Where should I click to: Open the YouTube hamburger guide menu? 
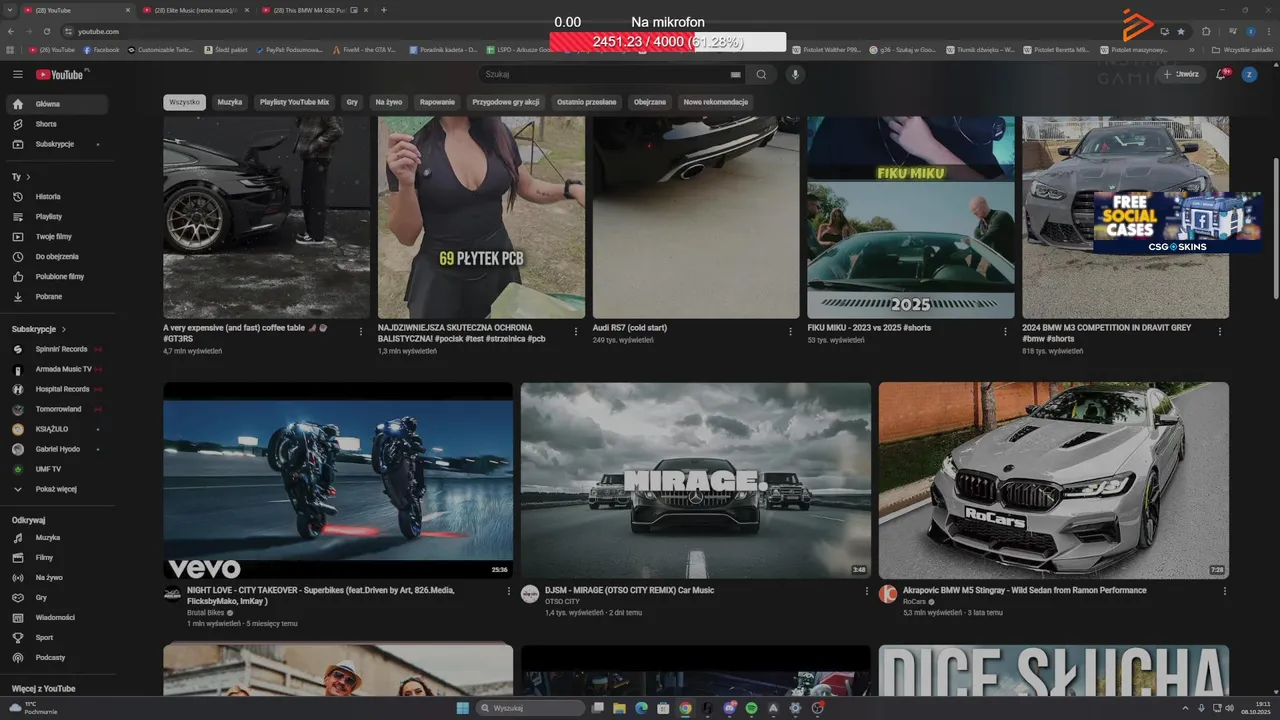click(x=17, y=75)
